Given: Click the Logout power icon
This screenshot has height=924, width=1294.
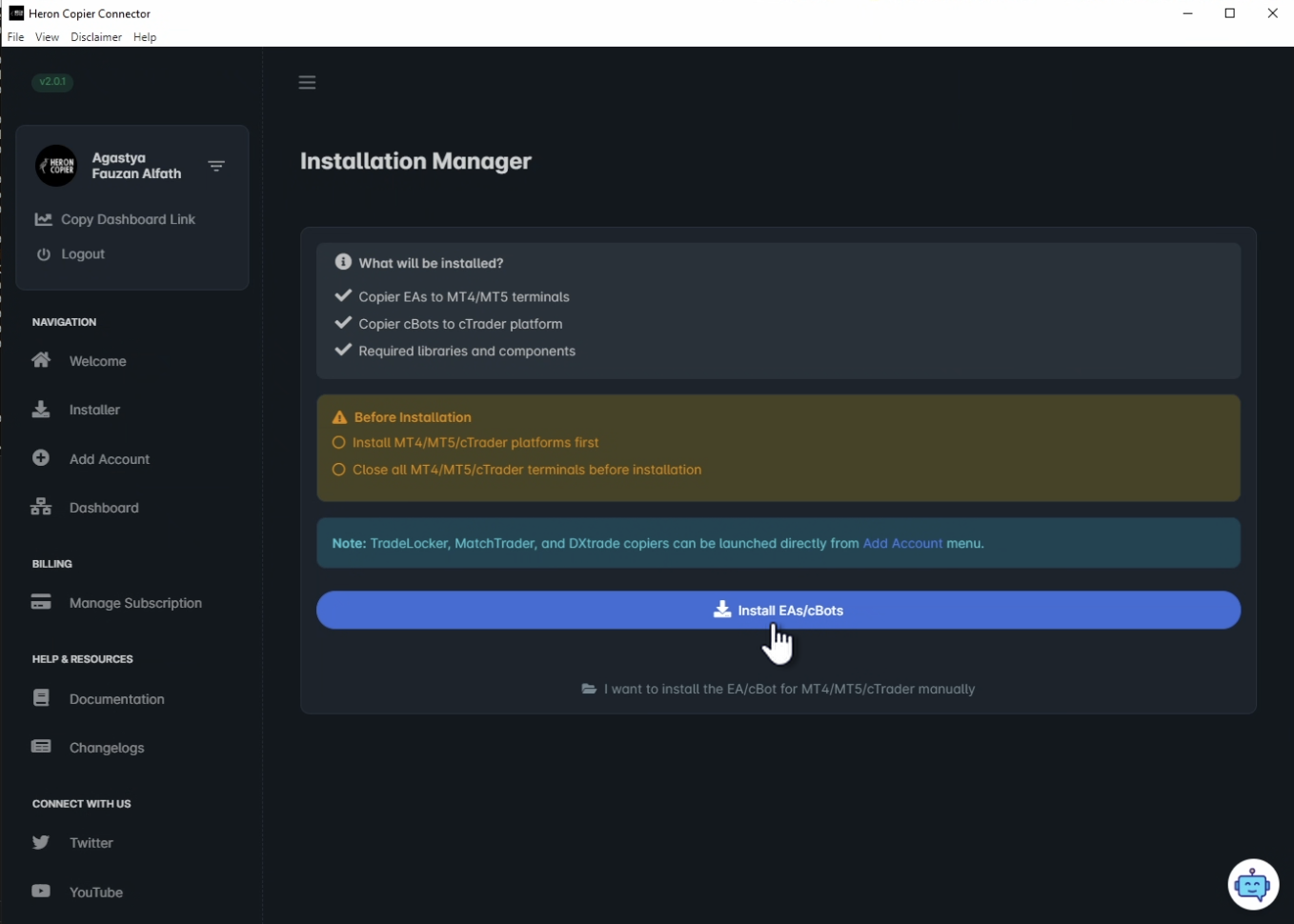Looking at the screenshot, I should (x=44, y=253).
